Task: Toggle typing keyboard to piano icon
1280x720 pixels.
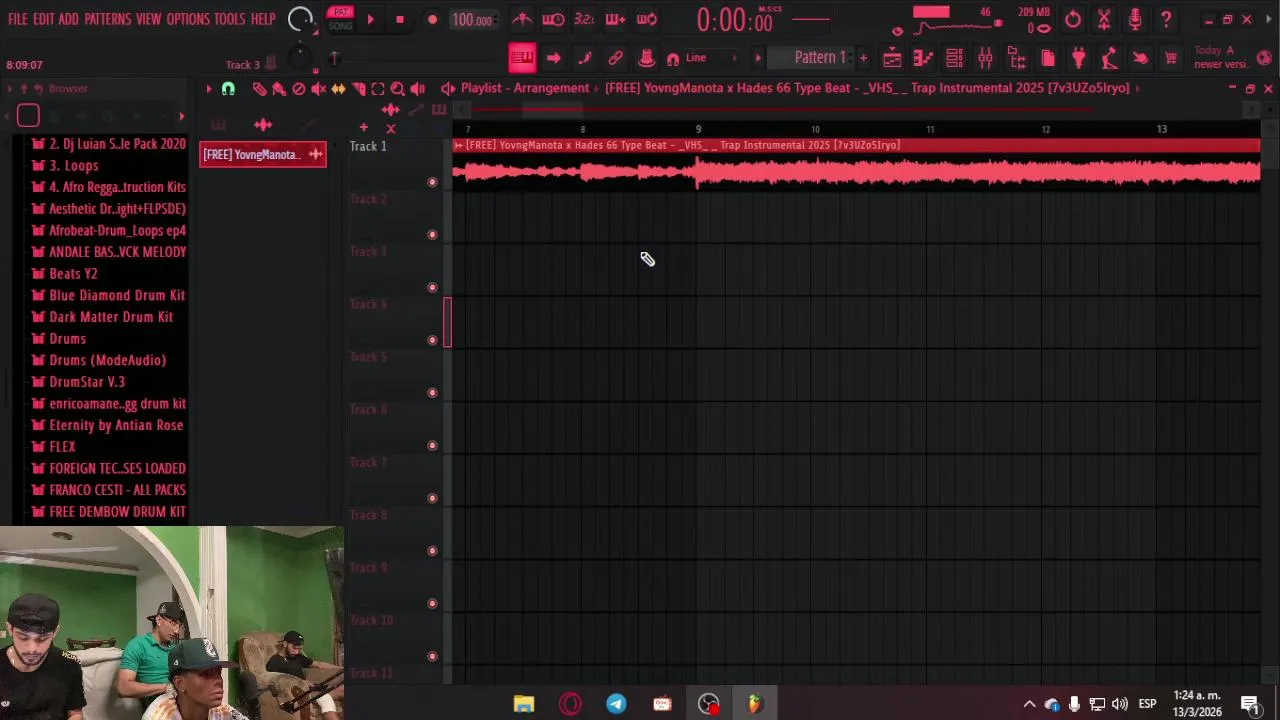Action: pos(522,58)
